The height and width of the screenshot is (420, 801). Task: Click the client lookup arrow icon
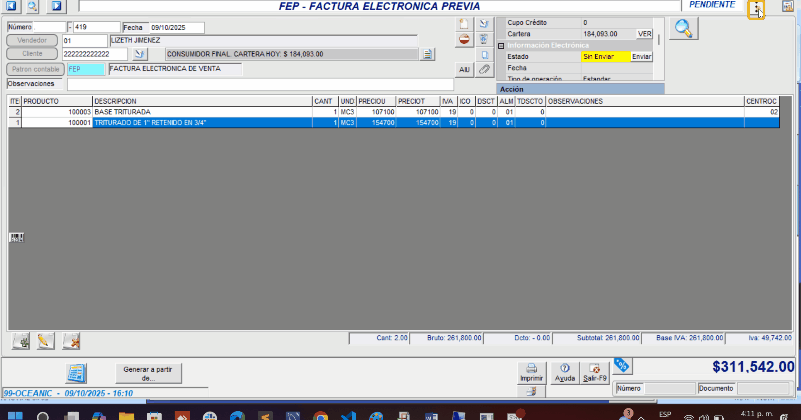[139, 54]
